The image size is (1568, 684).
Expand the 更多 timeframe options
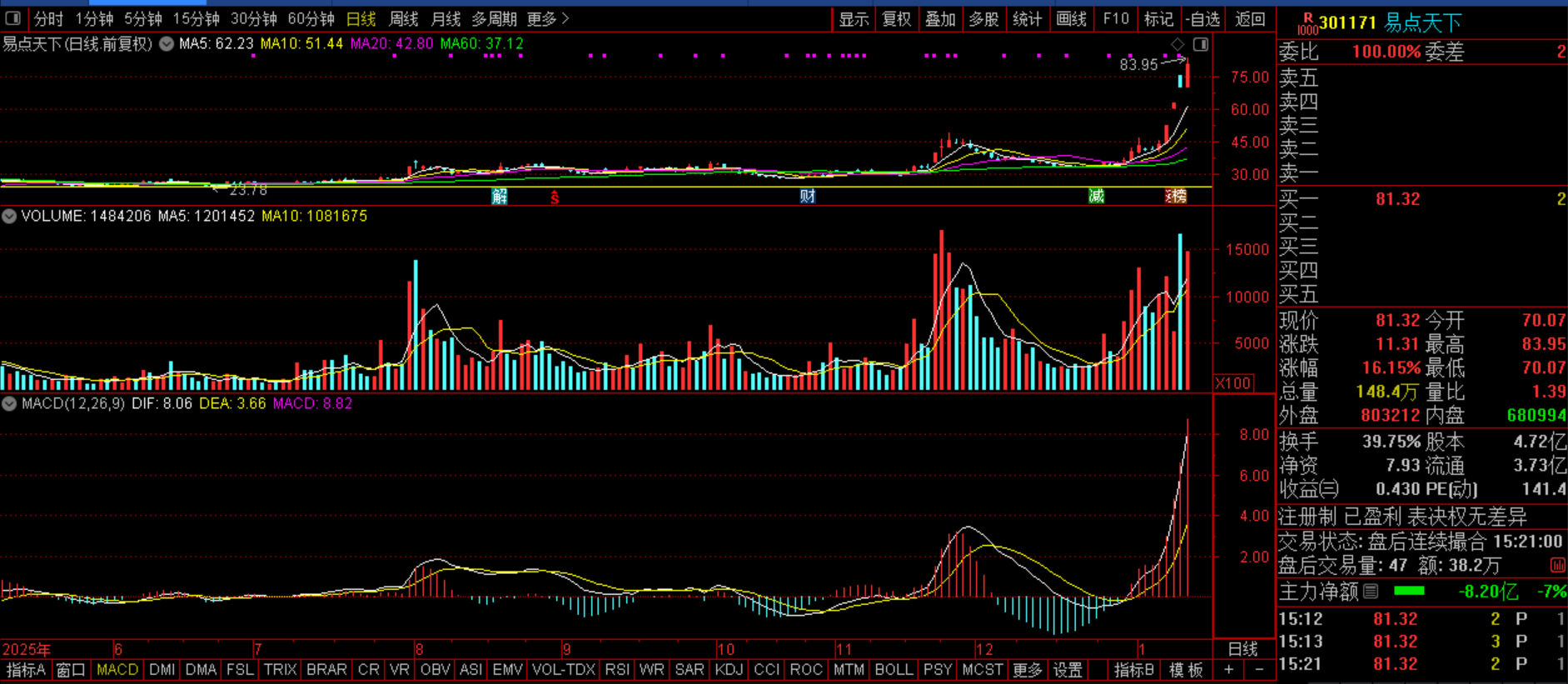[548, 18]
